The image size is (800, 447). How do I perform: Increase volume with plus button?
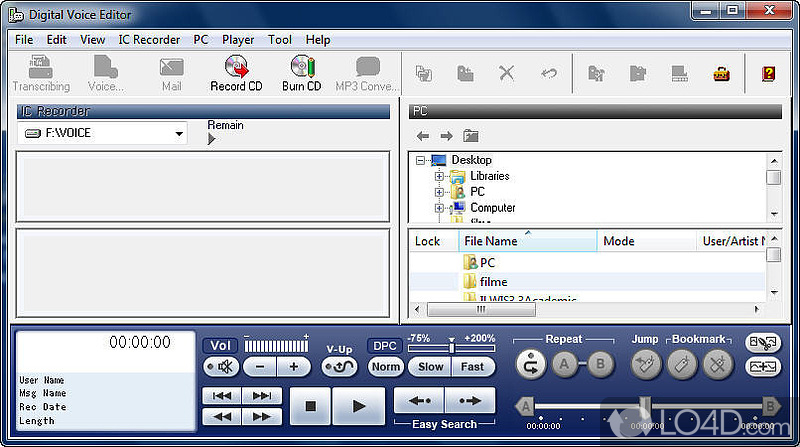pos(294,366)
